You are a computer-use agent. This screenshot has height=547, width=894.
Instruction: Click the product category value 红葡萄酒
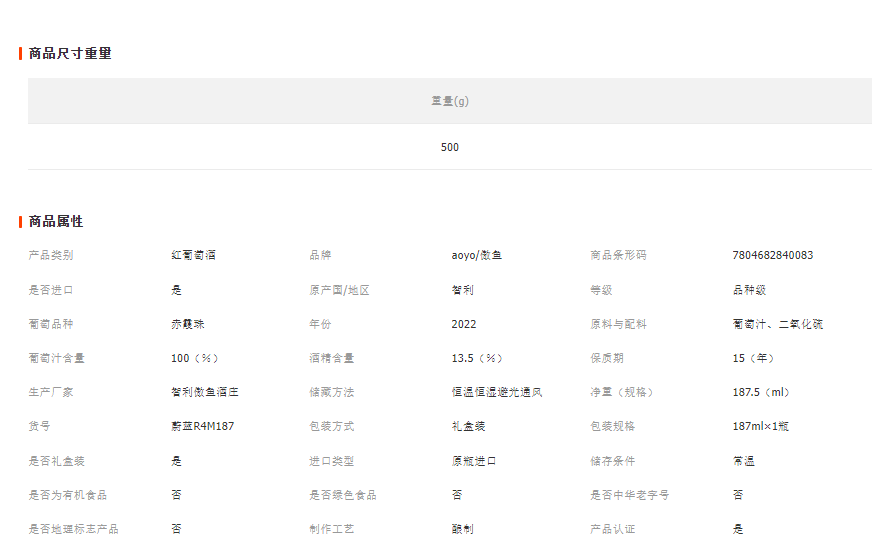[x=193, y=255]
